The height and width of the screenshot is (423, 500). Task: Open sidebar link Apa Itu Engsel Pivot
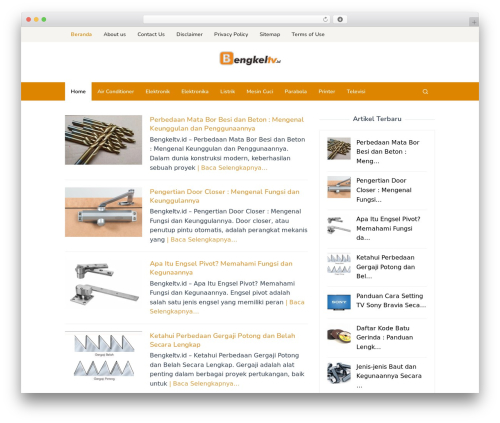388,228
